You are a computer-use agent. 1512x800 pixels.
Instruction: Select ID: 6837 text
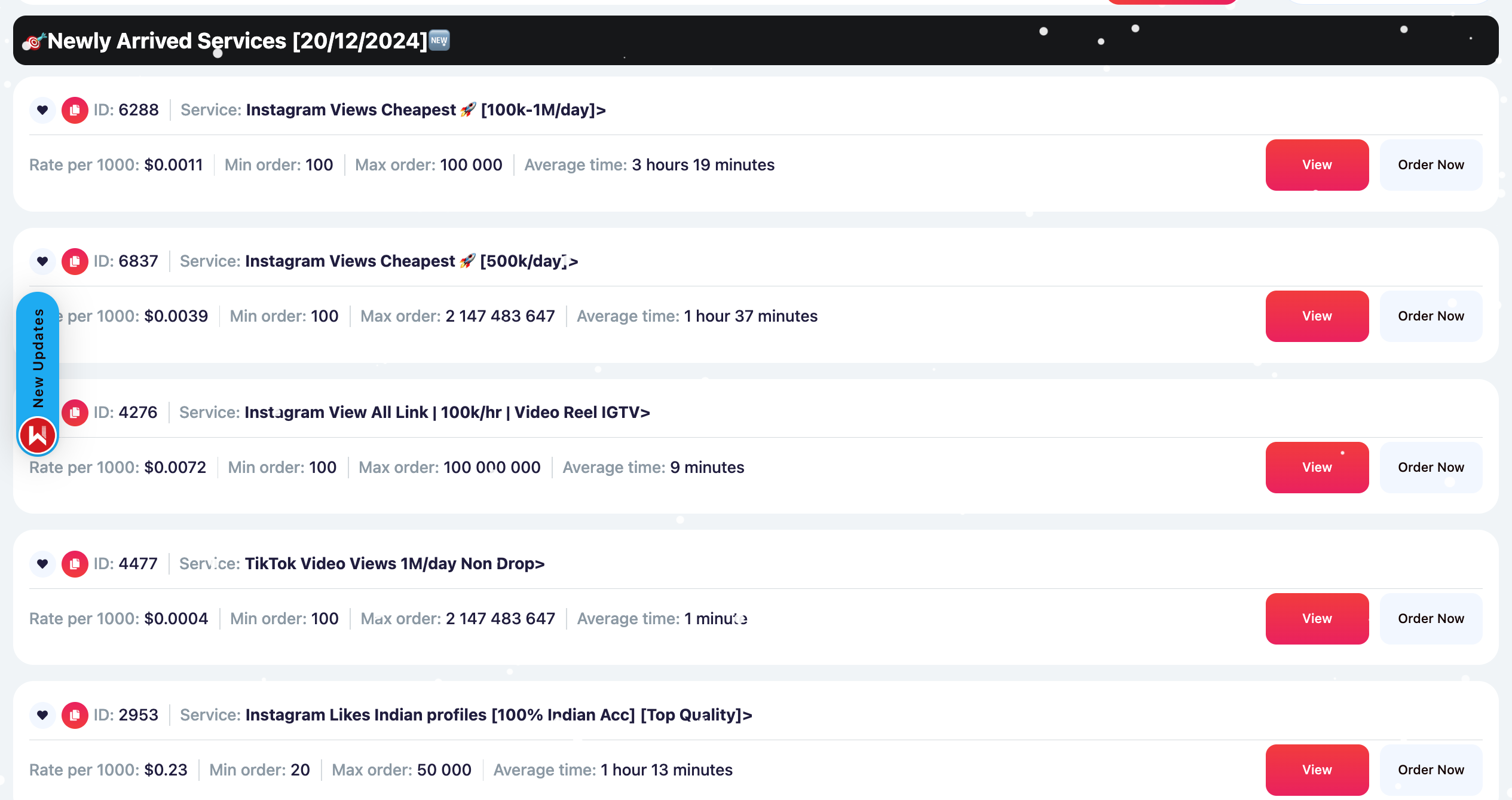[126, 261]
